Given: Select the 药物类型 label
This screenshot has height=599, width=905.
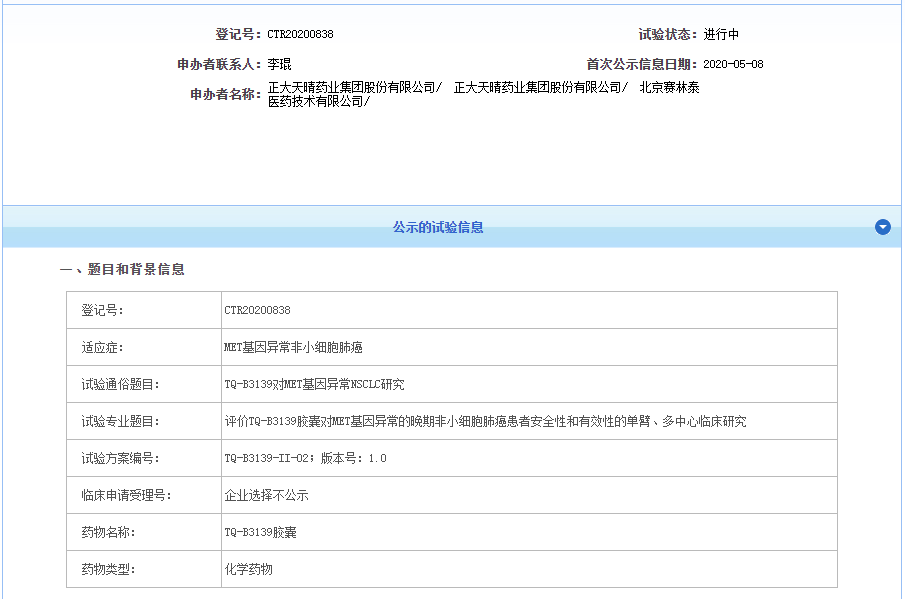Looking at the screenshot, I should tap(109, 569).
